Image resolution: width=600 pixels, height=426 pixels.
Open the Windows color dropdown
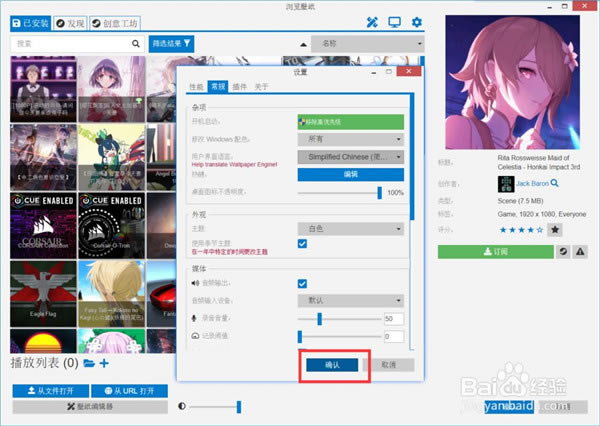click(x=351, y=139)
